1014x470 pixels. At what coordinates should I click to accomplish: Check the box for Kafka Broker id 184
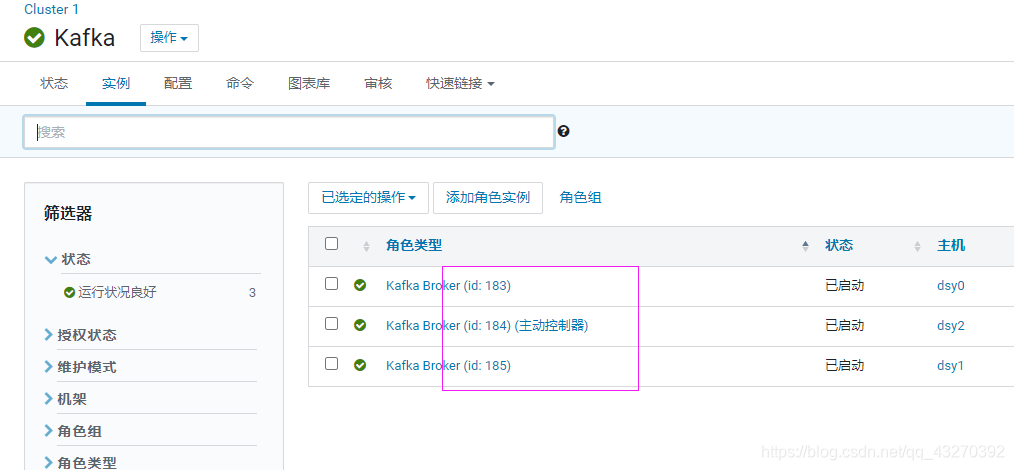(x=331, y=324)
